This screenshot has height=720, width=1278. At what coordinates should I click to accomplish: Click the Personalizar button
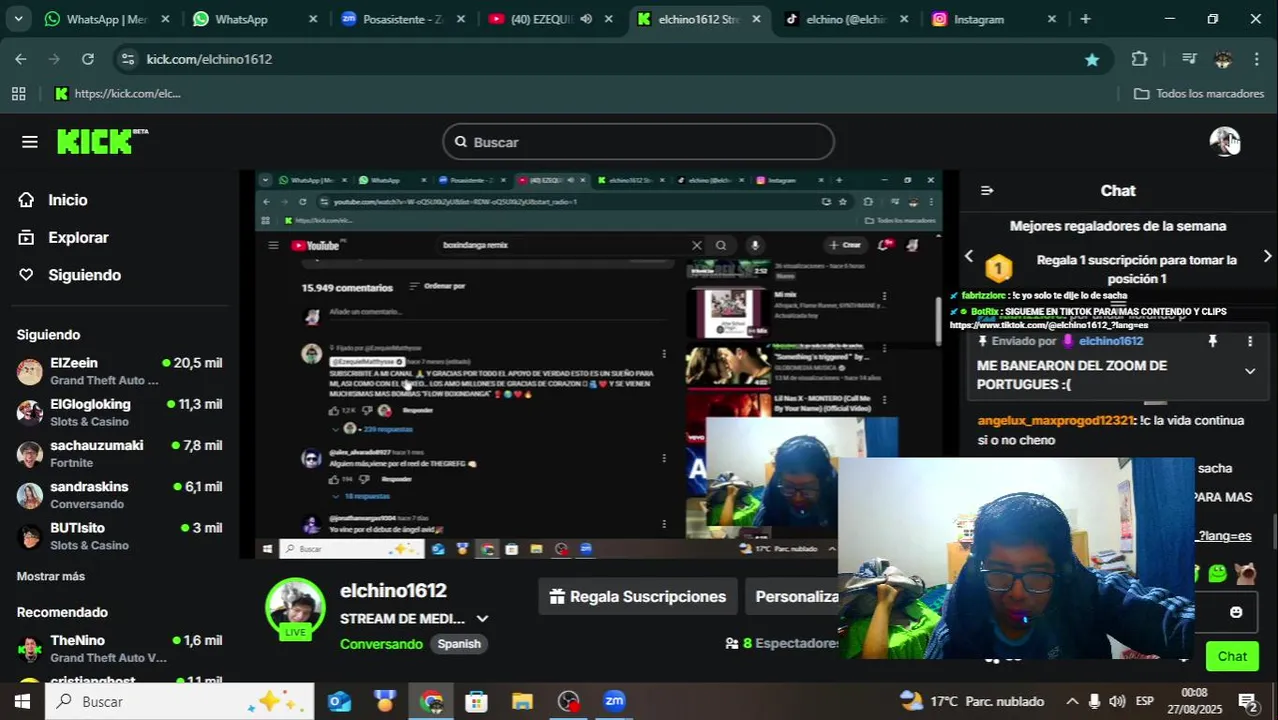tap(797, 597)
